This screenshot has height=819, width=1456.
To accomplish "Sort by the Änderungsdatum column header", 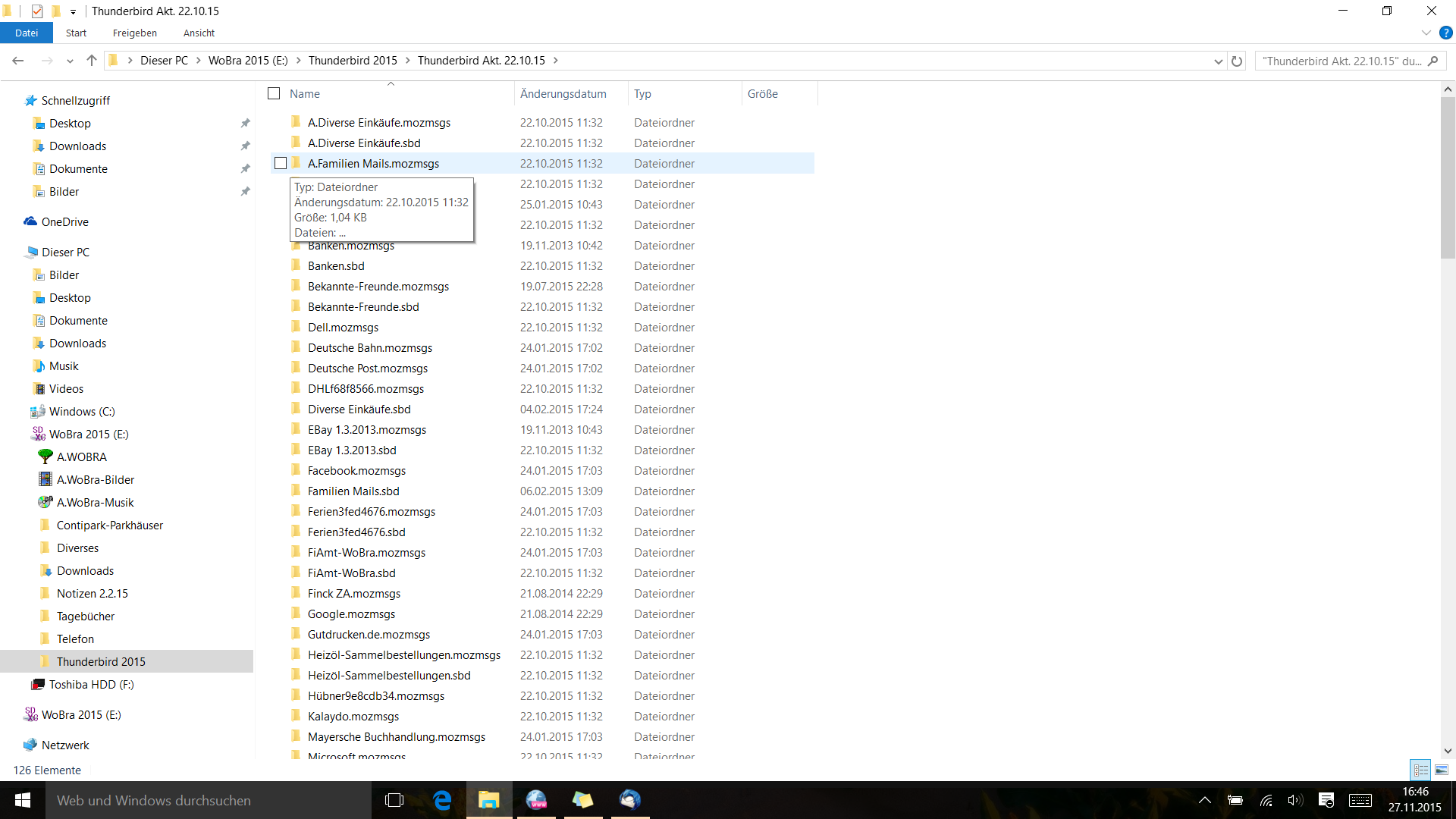I will pyautogui.click(x=563, y=93).
